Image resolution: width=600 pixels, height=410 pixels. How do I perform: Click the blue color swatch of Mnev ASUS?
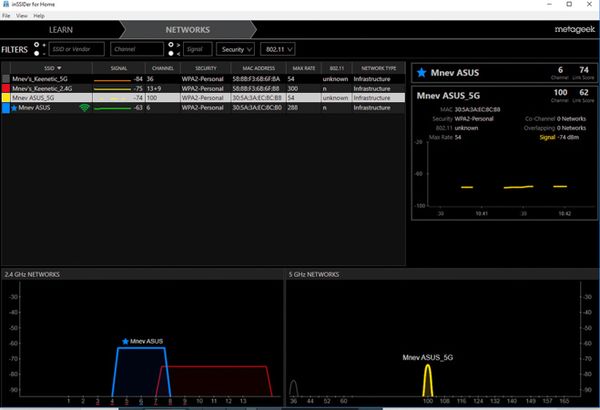[6, 108]
